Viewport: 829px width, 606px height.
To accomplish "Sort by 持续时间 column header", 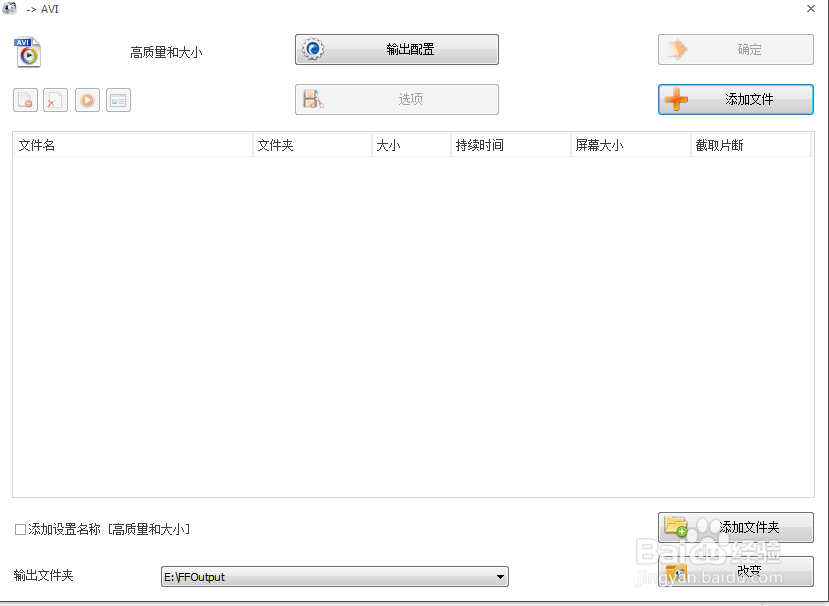I will [x=511, y=145].
